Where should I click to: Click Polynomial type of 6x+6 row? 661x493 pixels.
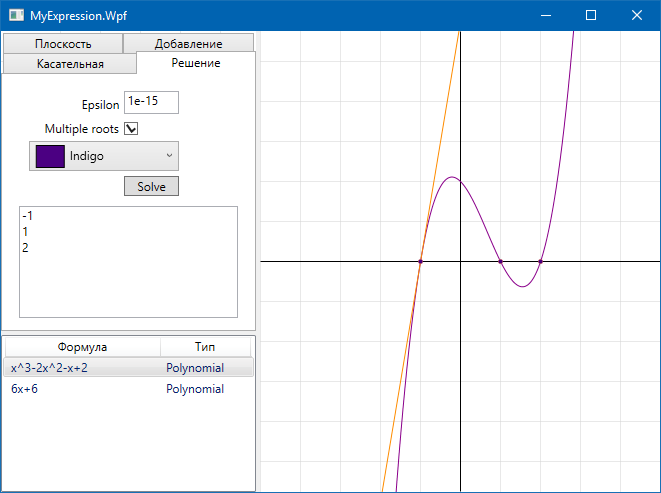coord(195,389)
